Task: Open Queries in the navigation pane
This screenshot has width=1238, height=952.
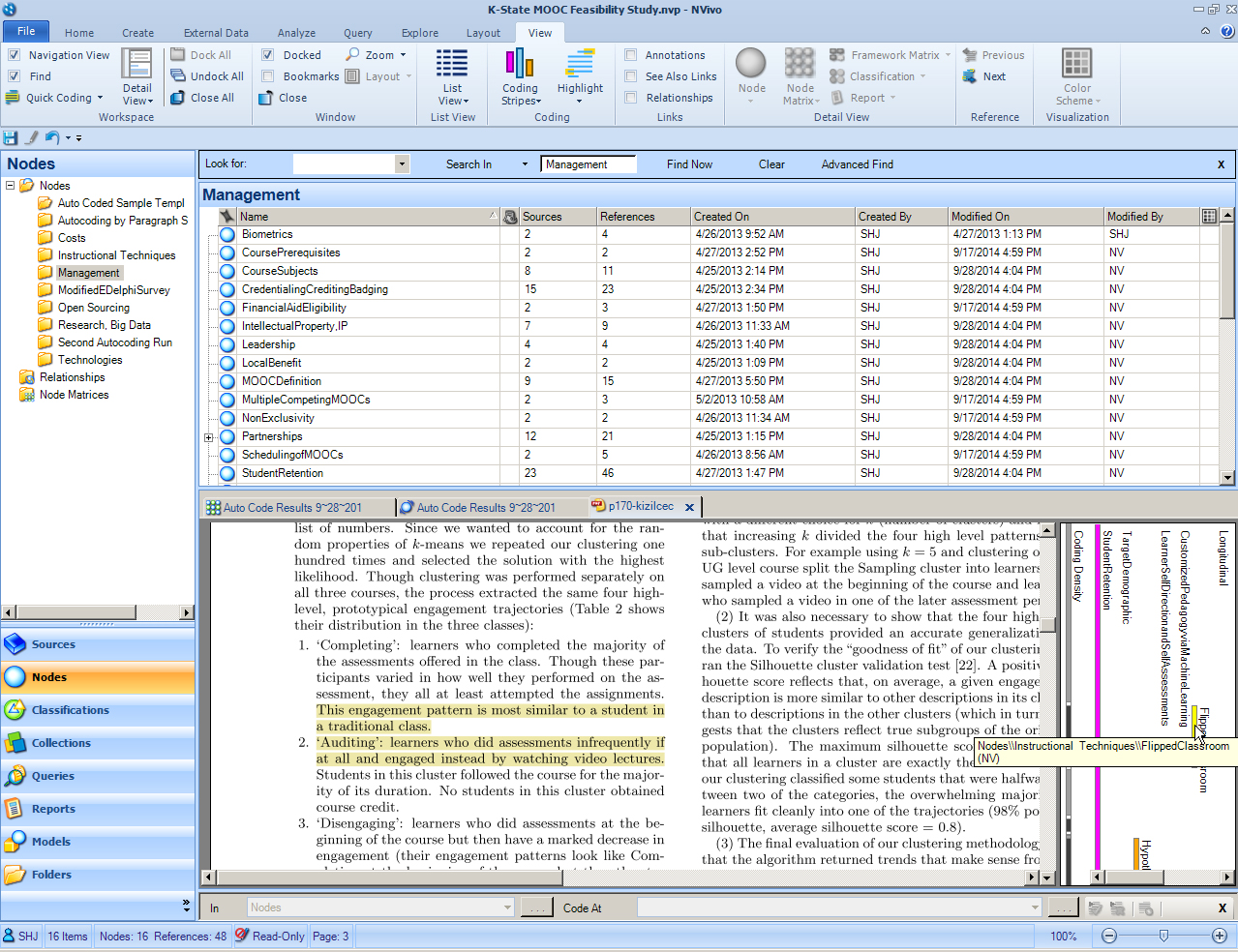Action: pyautogui.click(x=98, y=776)
